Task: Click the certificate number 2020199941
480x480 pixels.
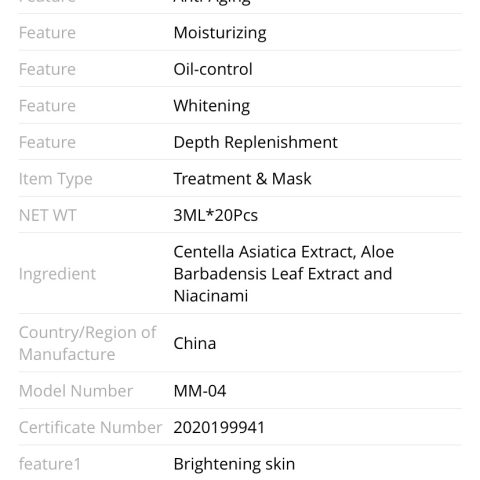Action: click(219, 428)
